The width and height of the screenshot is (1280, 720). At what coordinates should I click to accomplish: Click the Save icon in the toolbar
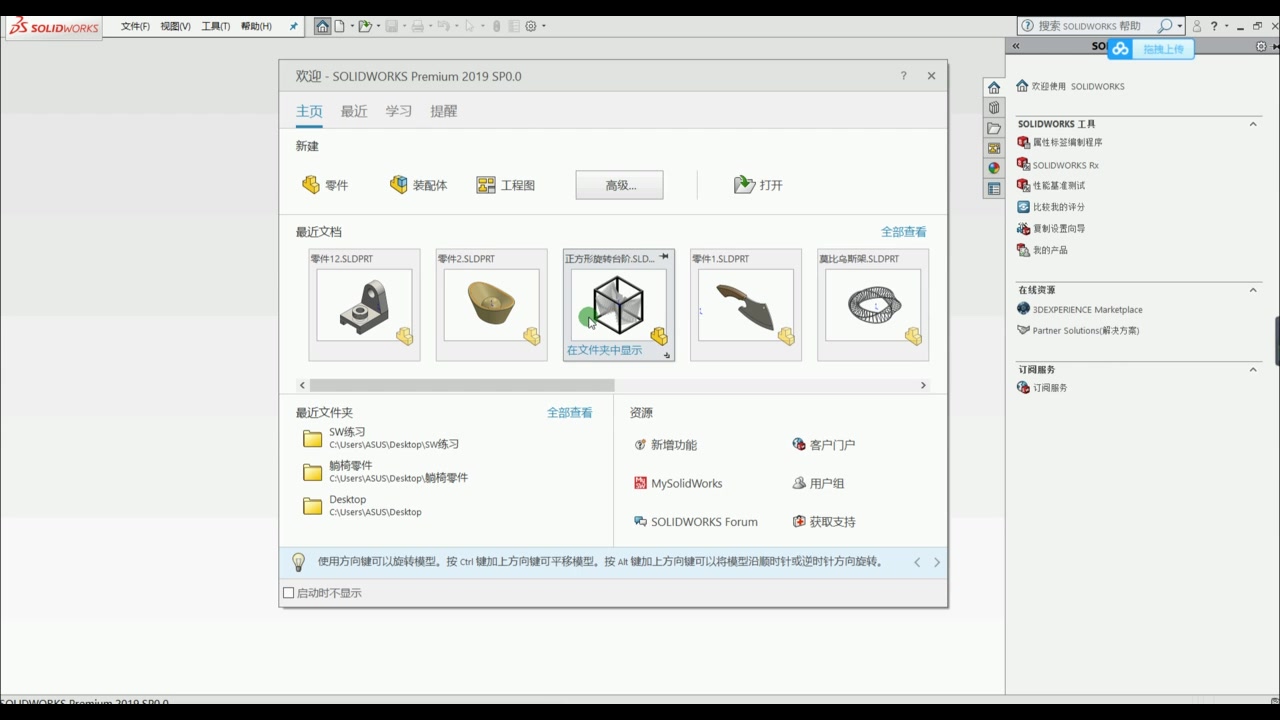click(392, 26)
